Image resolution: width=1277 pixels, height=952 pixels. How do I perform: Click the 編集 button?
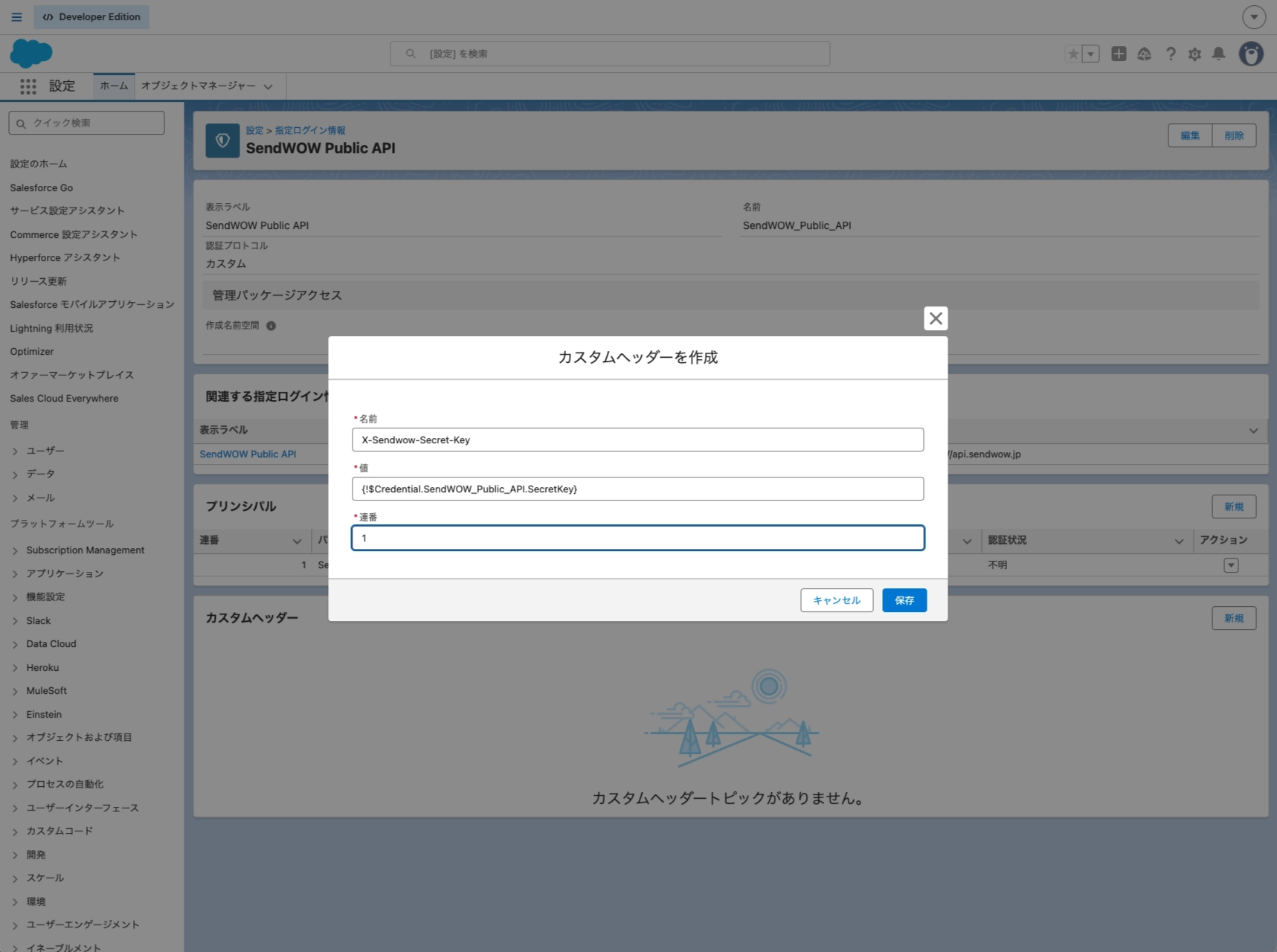pyautogui.click(x=1190, y=135)
